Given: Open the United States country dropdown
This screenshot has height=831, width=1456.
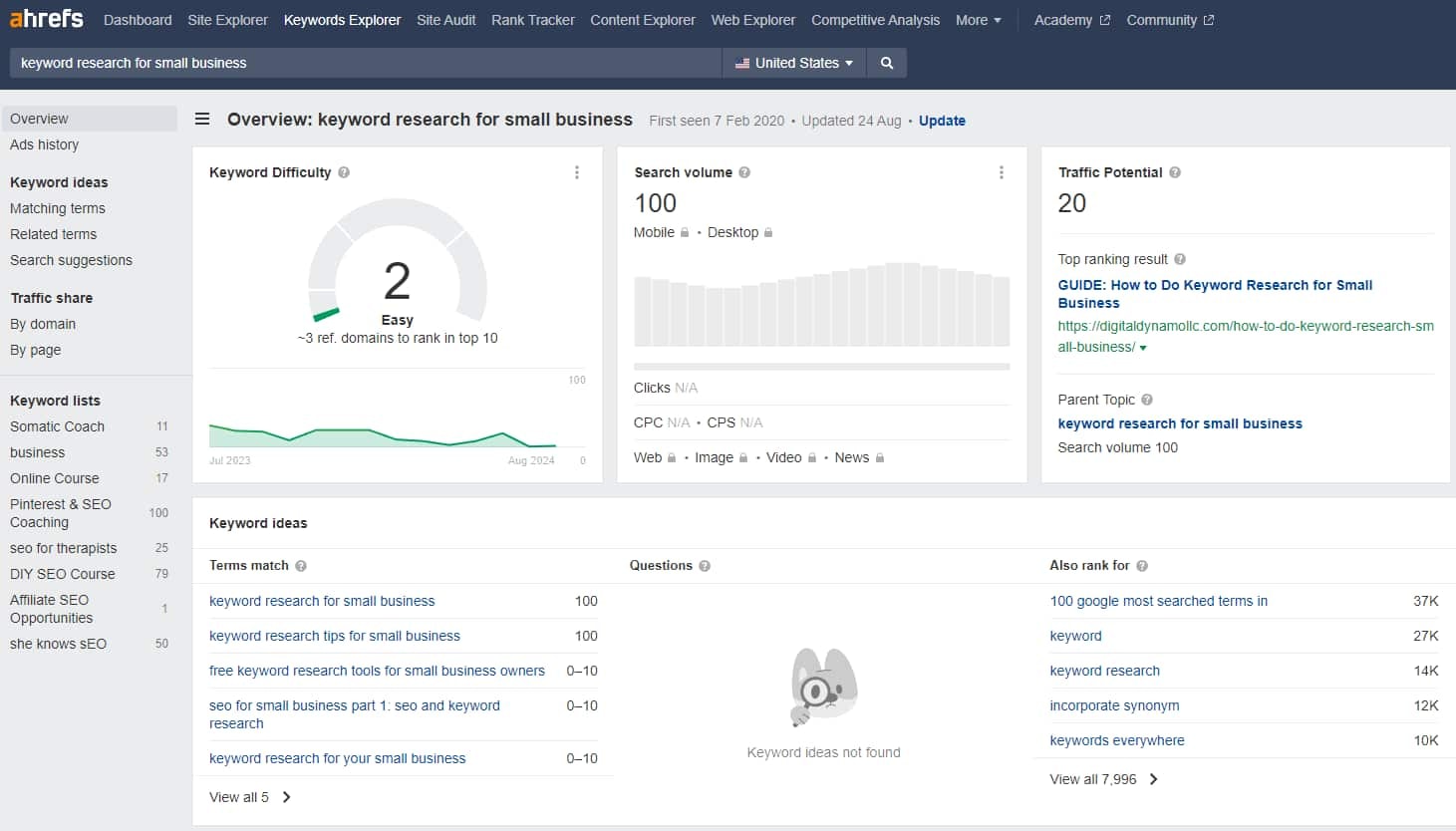Looking at the screenshot, I should point(794,63).
